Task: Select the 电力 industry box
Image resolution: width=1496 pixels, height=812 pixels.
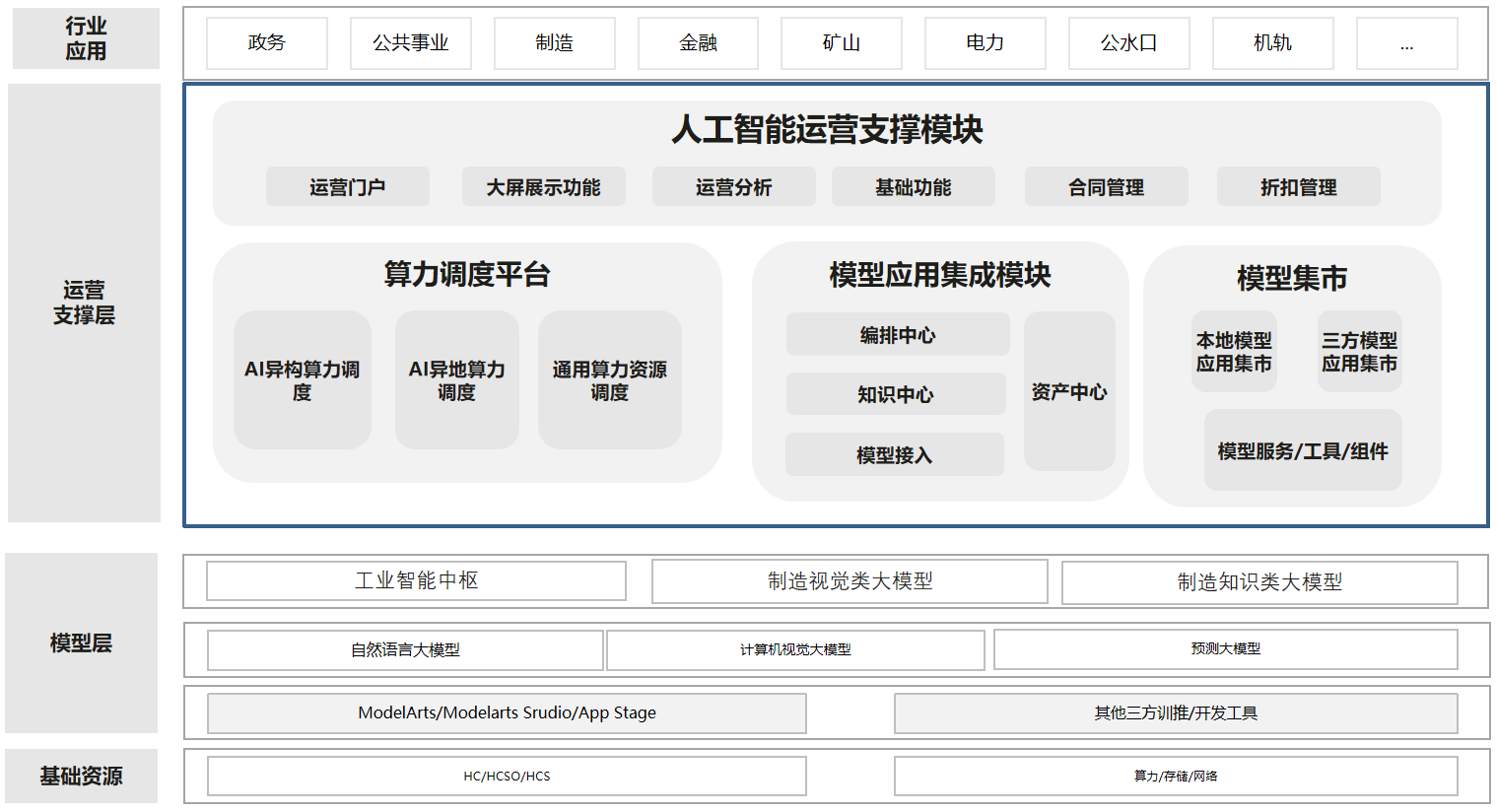Action: tap(985, 43)
